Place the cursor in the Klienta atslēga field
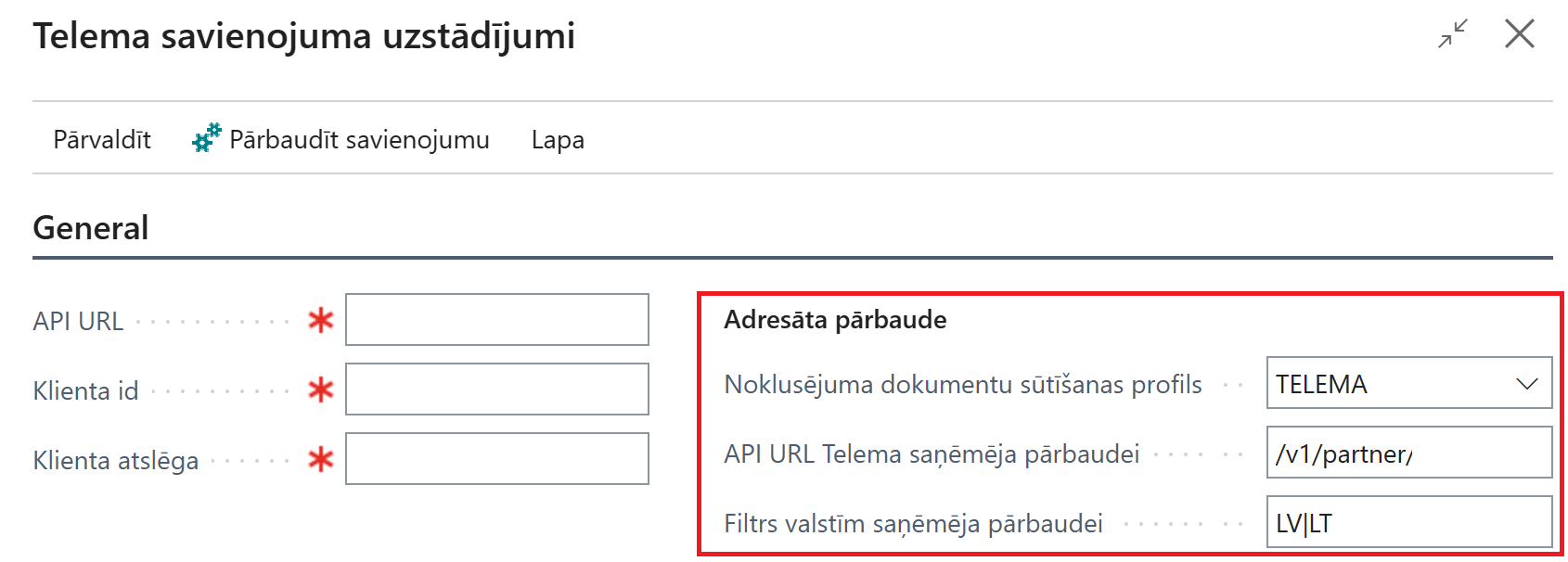 tap(496, 458)
